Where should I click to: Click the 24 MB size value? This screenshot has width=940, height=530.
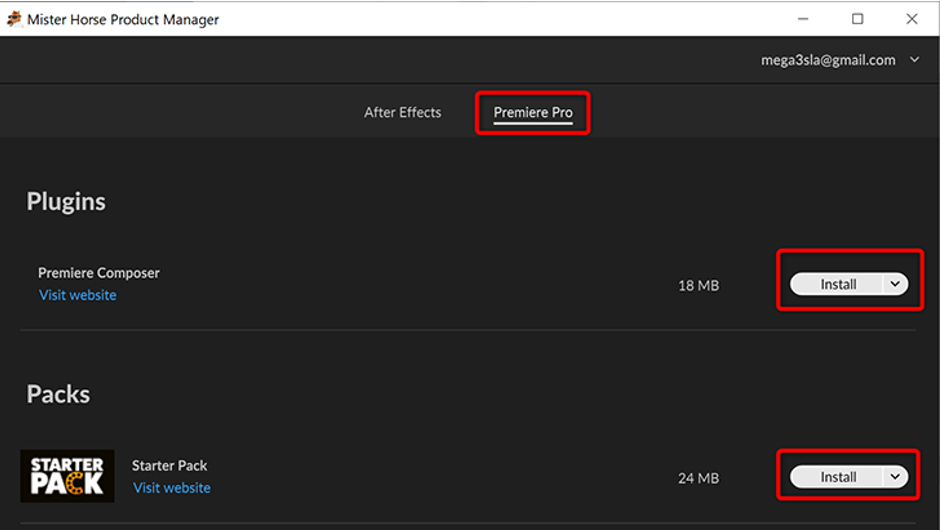pyautogui.click(x=698, y=478)
